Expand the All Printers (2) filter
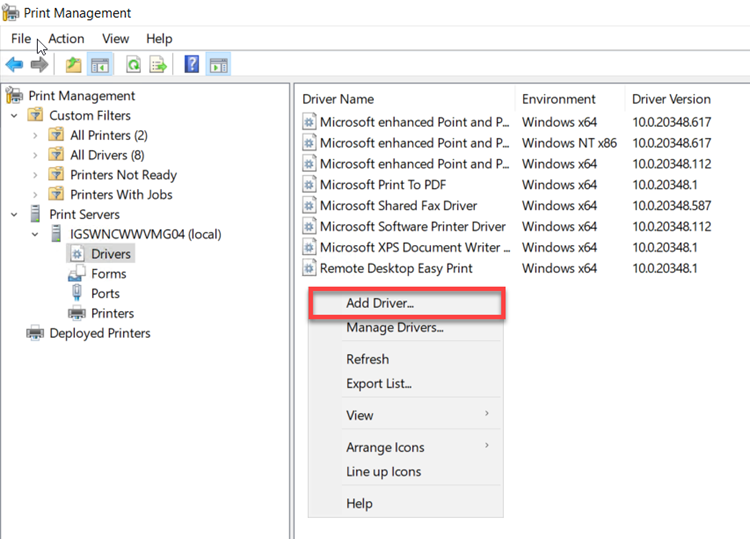 coord(37,135)
